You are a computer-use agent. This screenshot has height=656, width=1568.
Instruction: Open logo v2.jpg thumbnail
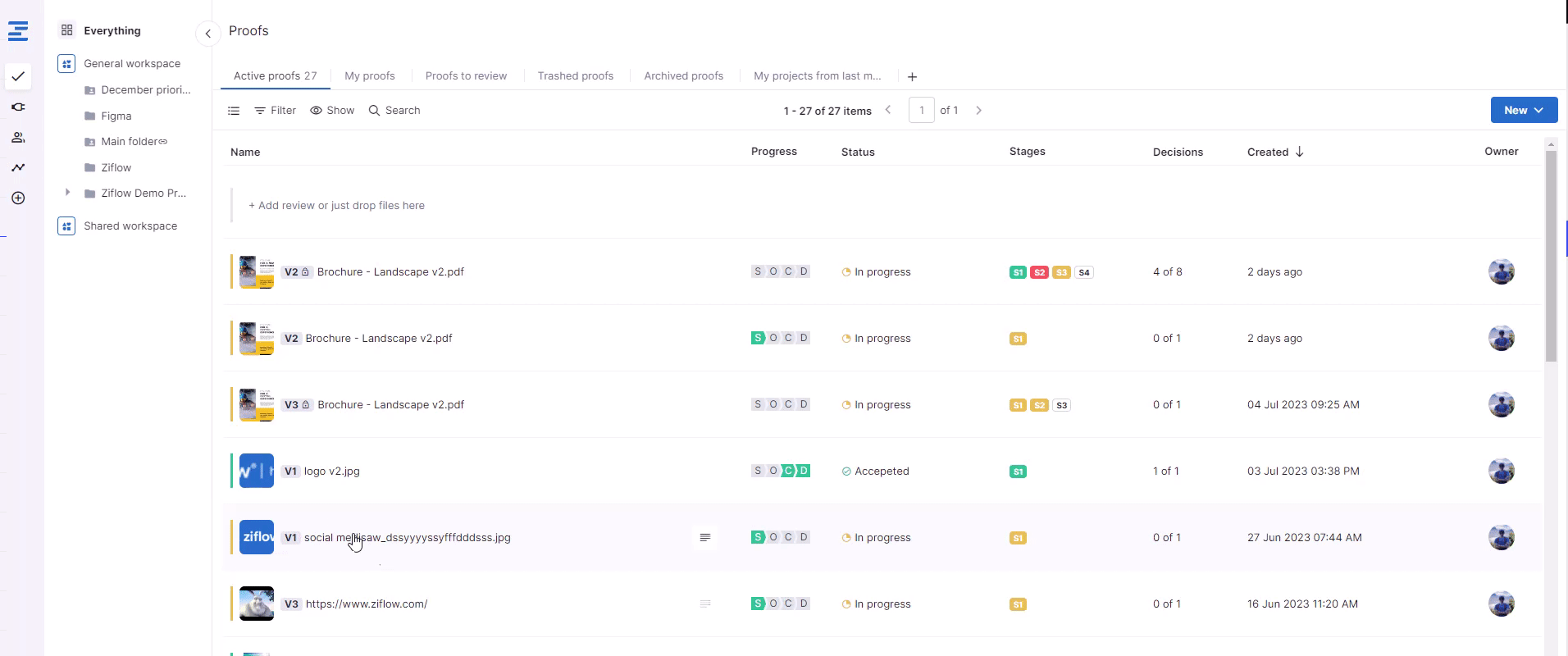click(257, 471)
